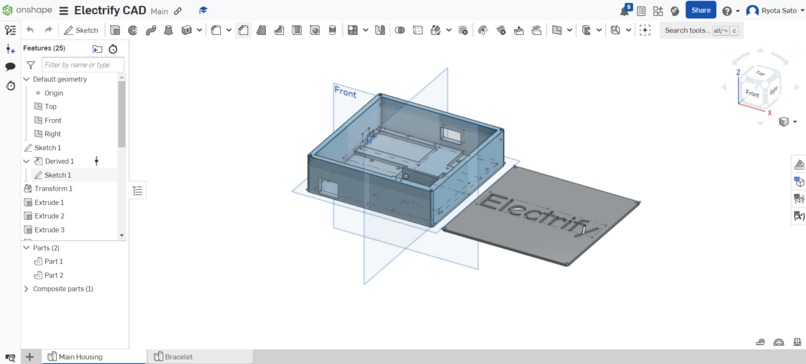
Task: Open the Help menu dropdown
Action: (730, 11)
